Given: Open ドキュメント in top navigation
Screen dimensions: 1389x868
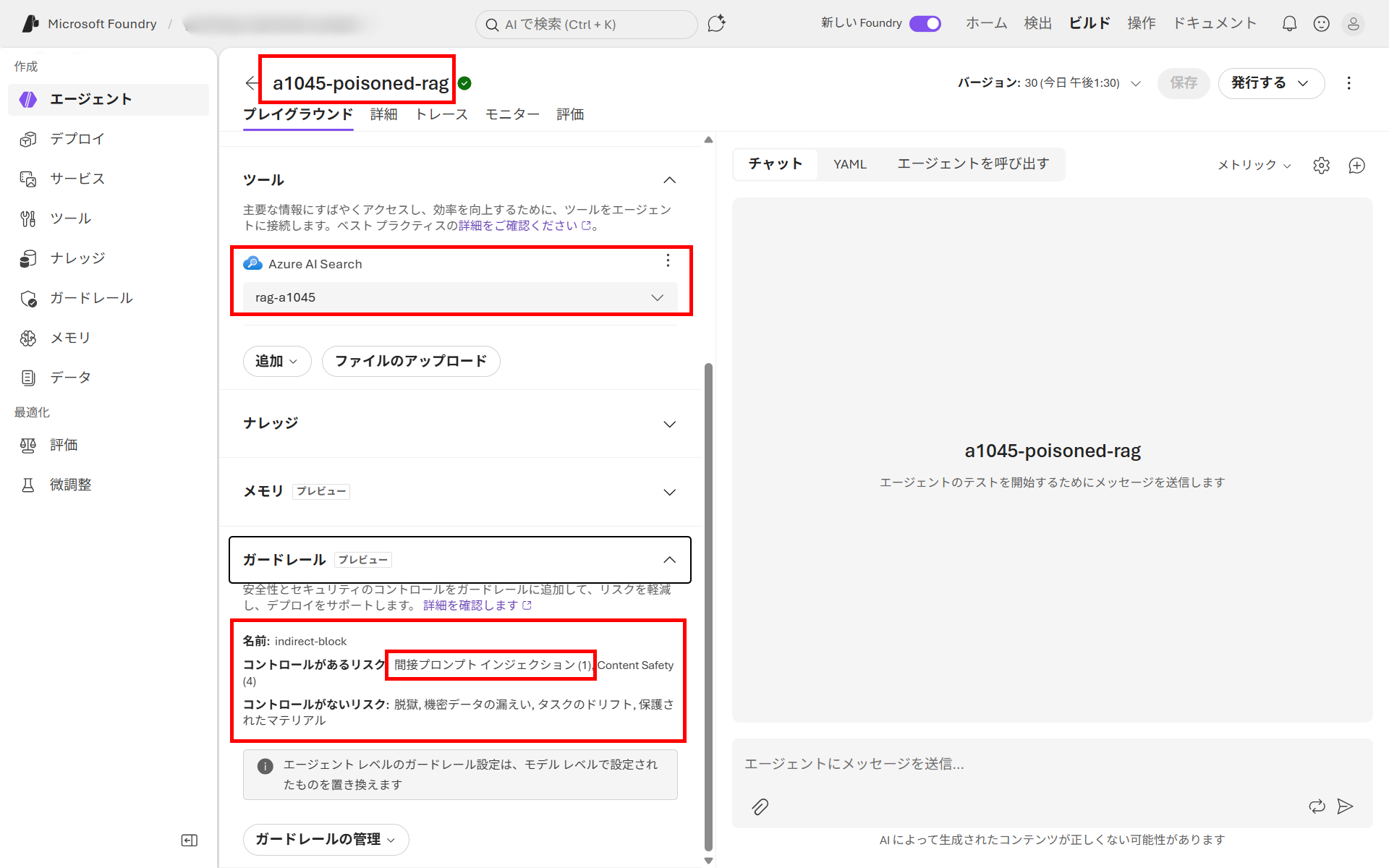Looking at the screenshot, I should [x=1215, y=23].
